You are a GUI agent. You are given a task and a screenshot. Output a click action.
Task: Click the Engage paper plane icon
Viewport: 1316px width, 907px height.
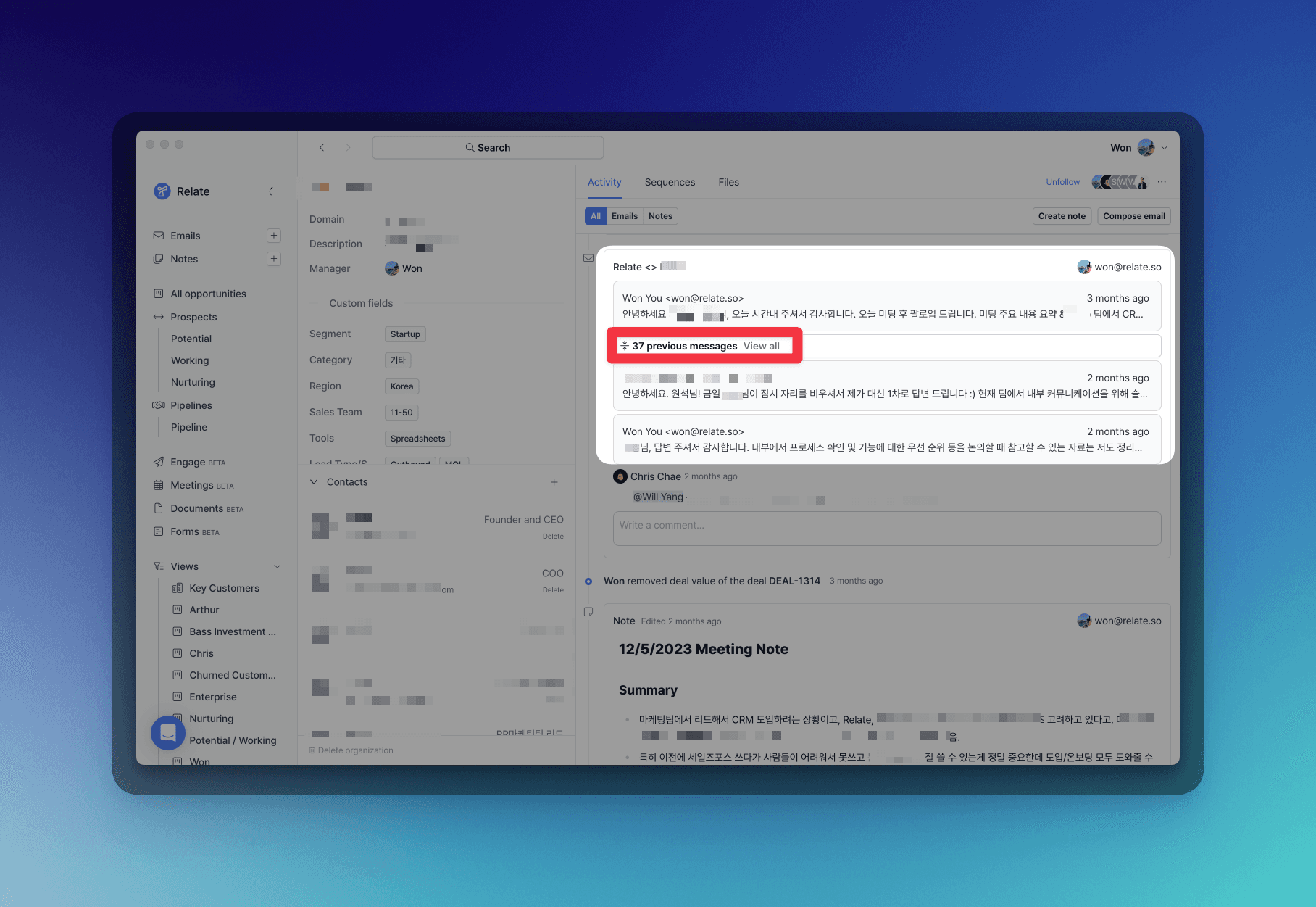coord(159,462)
